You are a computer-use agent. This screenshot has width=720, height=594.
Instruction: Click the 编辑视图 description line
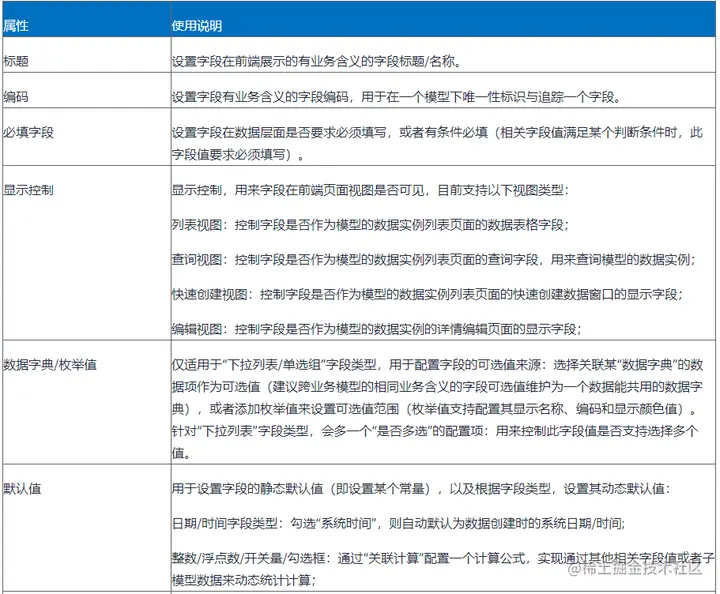(x=377, y=329)
